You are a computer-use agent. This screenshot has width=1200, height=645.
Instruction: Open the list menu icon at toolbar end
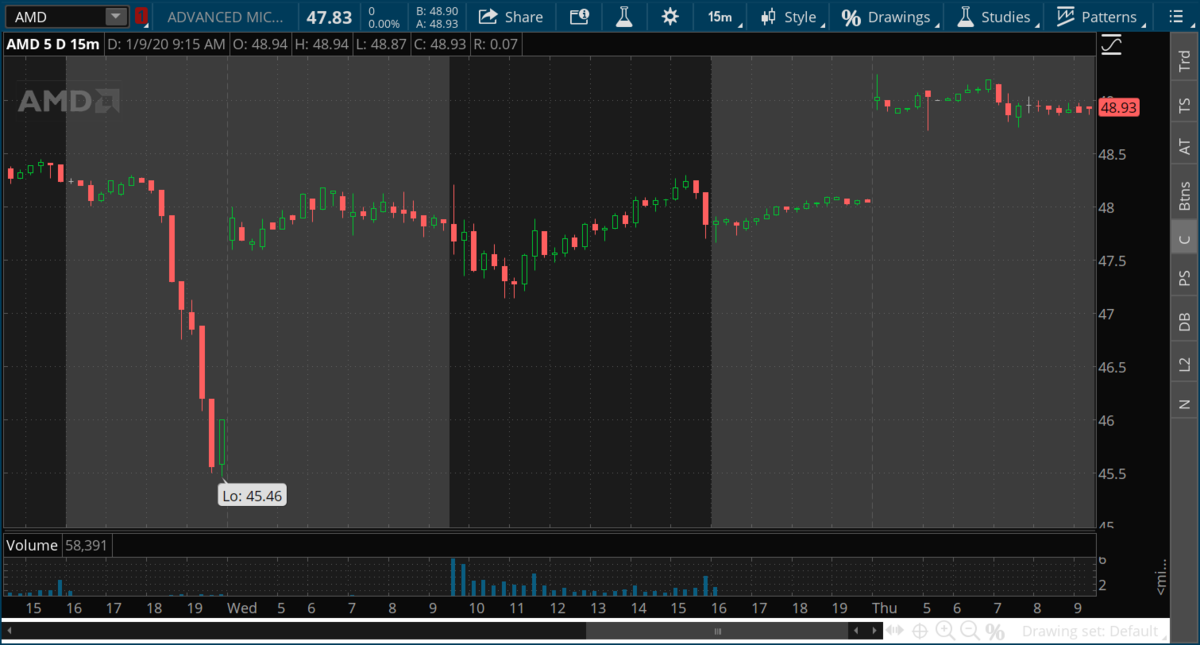pos(1175,16)
